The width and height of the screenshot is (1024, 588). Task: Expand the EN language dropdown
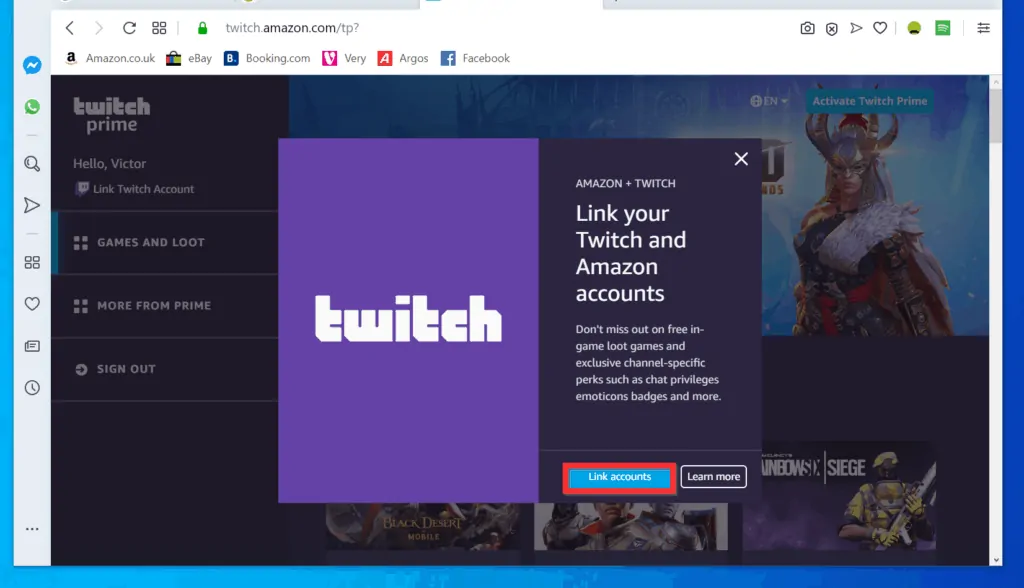click(770, 101)
